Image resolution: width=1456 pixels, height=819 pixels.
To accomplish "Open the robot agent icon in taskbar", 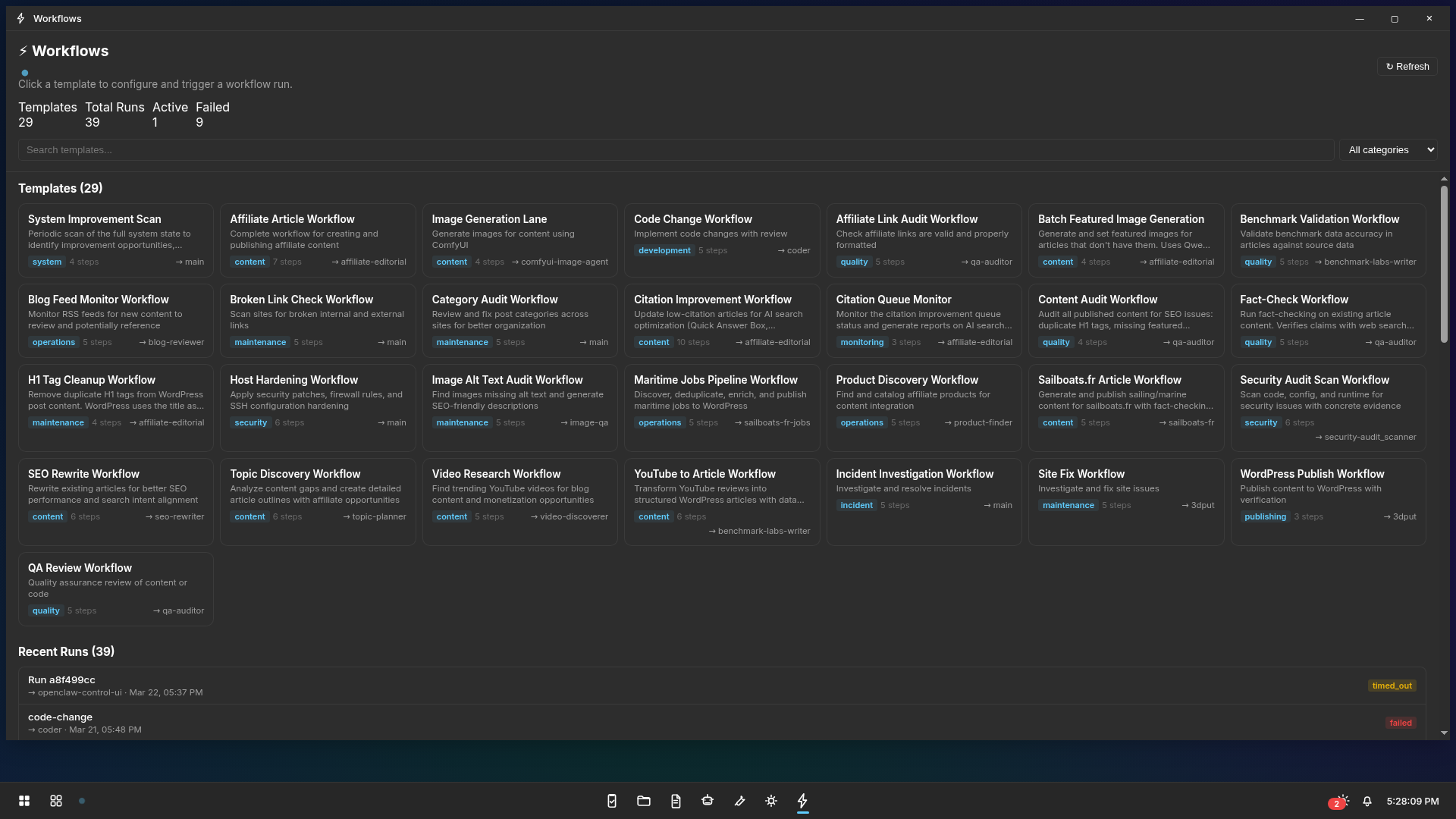I will [x=708, y=801].
